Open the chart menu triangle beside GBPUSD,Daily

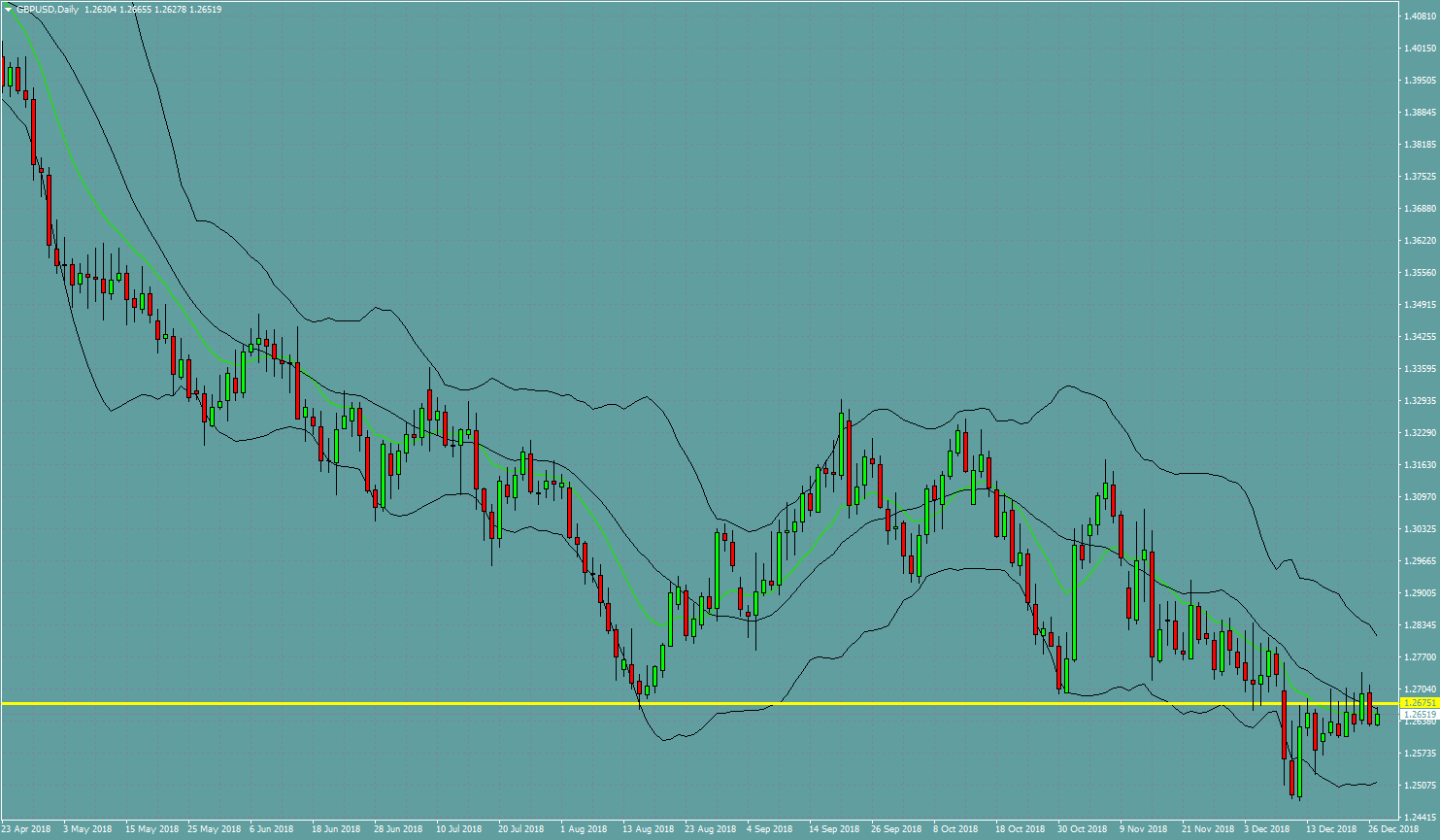click(8, 9)
